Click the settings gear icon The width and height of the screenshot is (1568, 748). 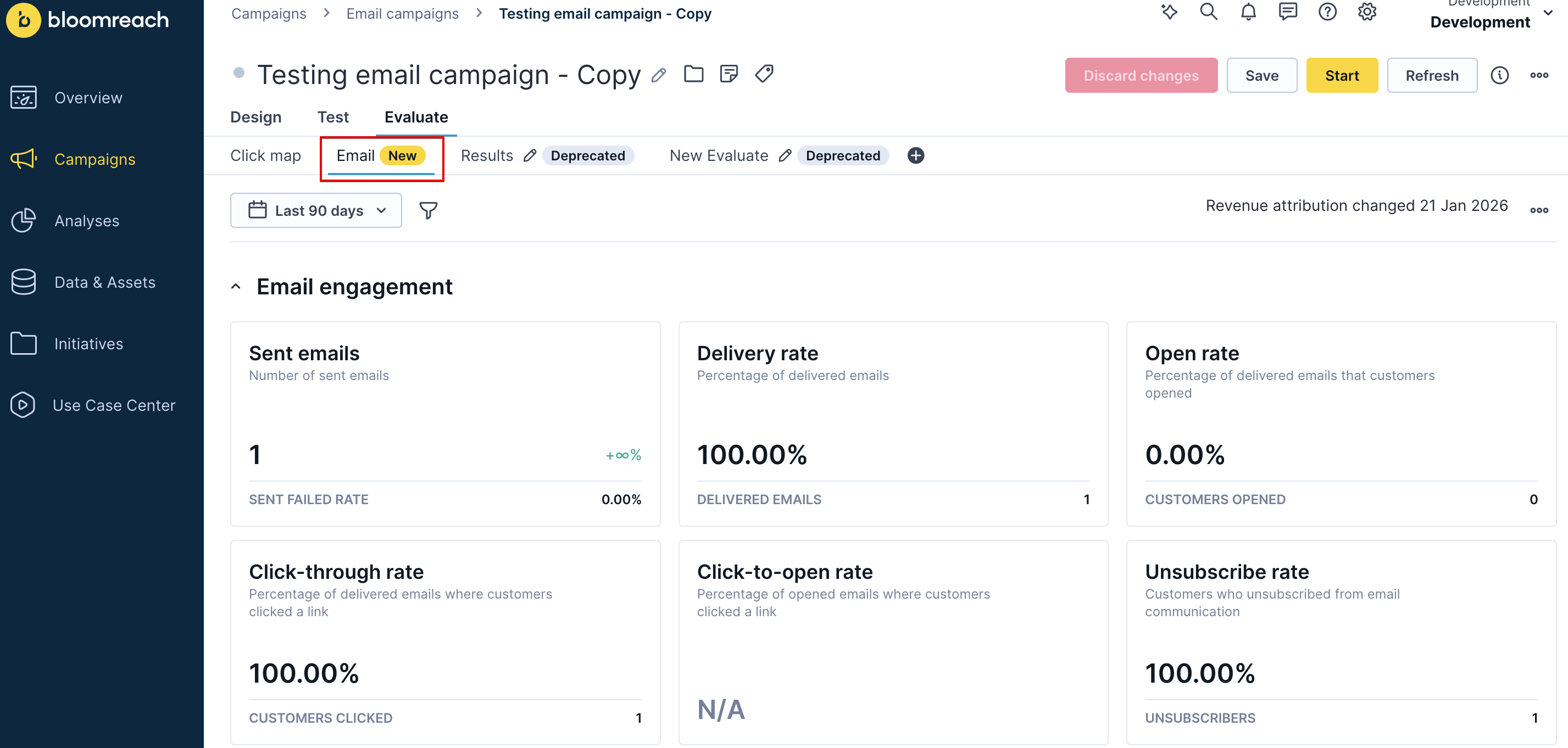1366,12
